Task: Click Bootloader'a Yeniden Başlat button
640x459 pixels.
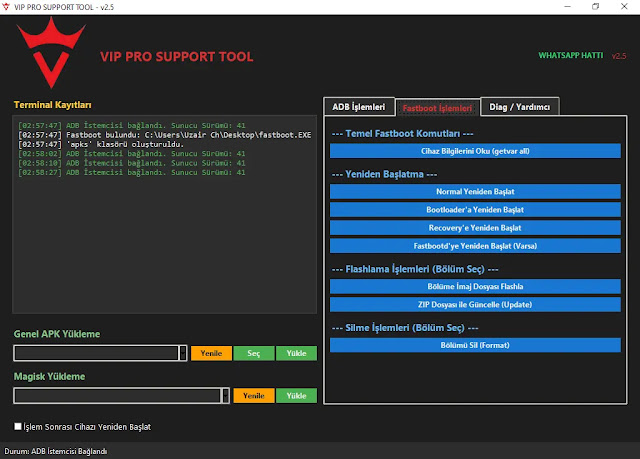Action: pos(475,210)
